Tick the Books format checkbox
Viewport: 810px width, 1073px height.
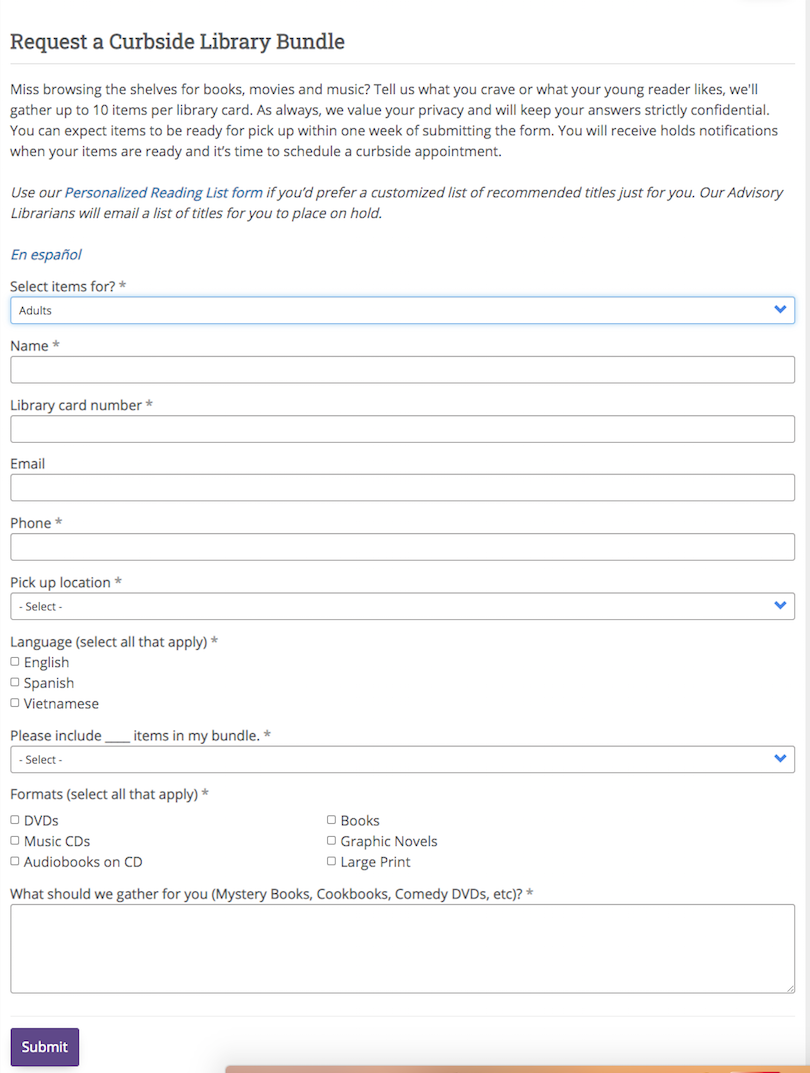pos(331,820)
